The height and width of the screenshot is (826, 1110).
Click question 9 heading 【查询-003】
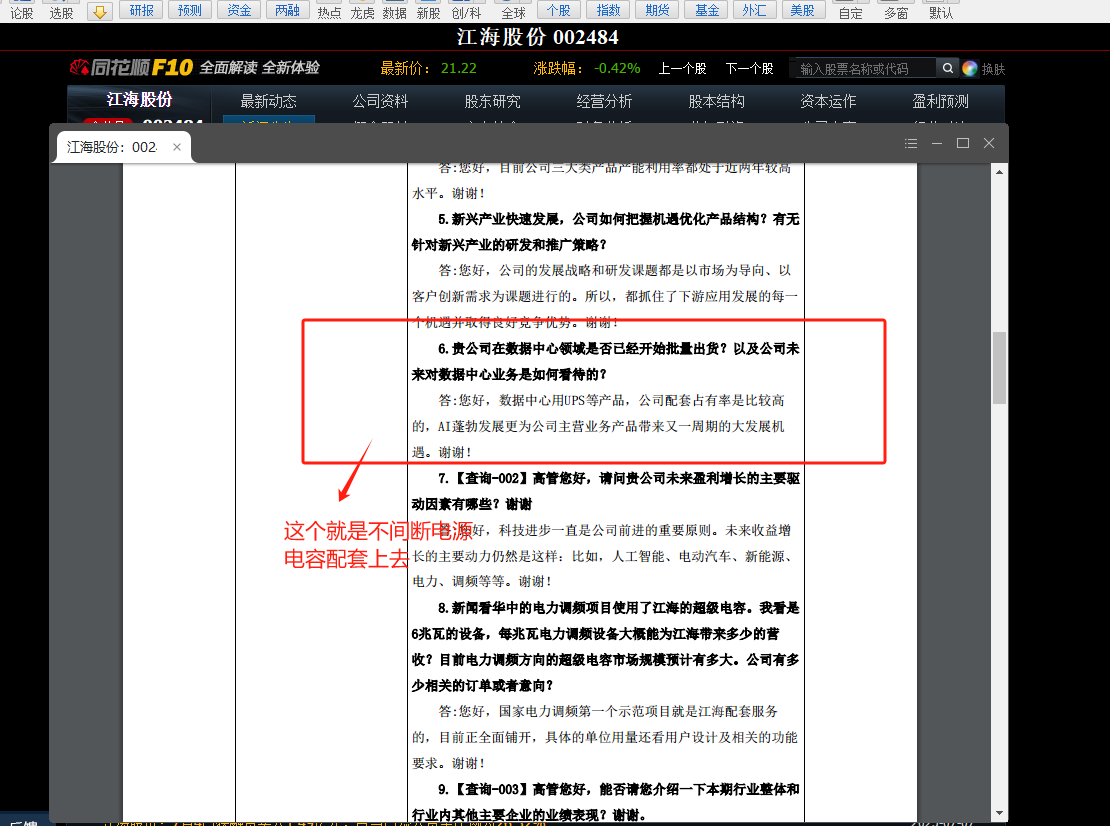click(x=605, y=802)
